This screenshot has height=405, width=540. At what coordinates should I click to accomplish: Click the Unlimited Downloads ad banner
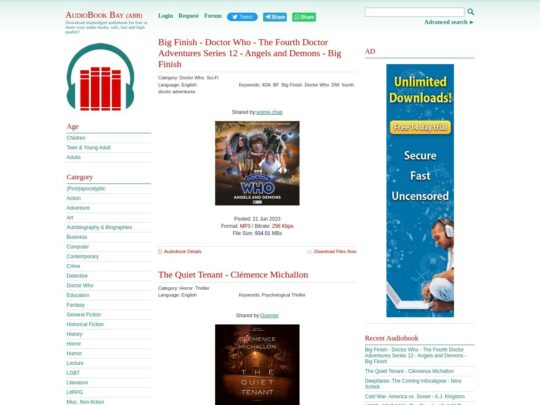point(420,190)
